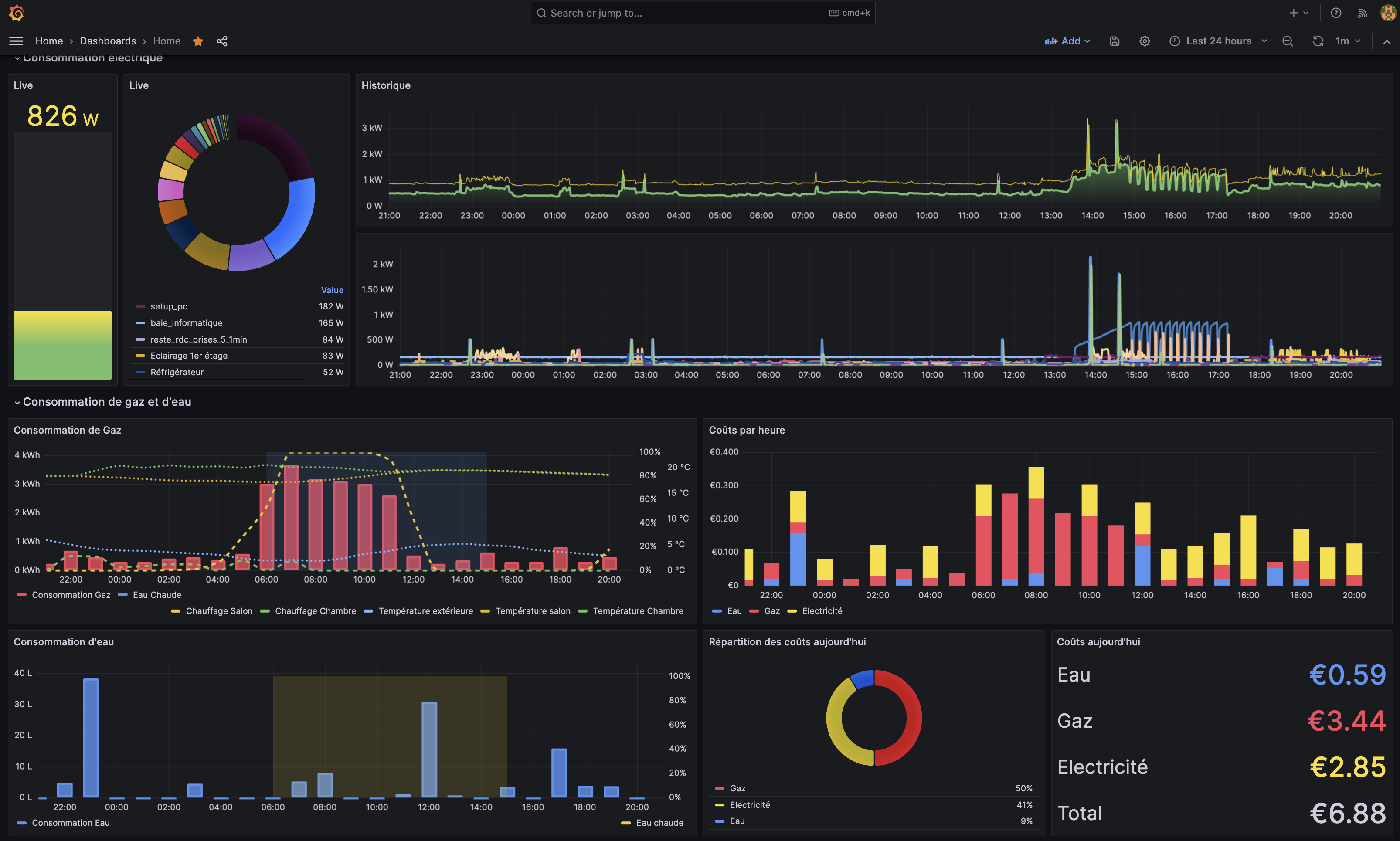Open the help question-mark icon
1400x841 pixels.
click(1336, 13)
